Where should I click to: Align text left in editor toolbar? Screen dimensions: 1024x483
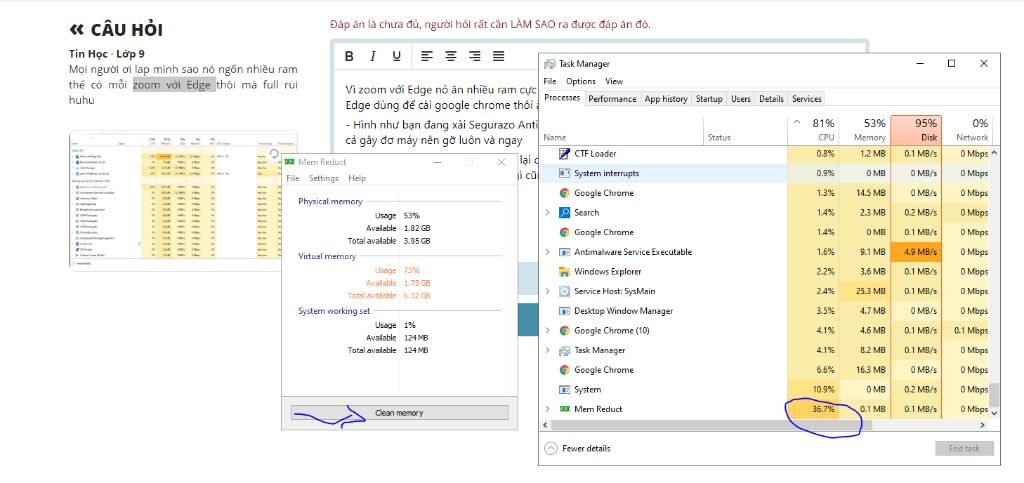click(x=427, y=56)
